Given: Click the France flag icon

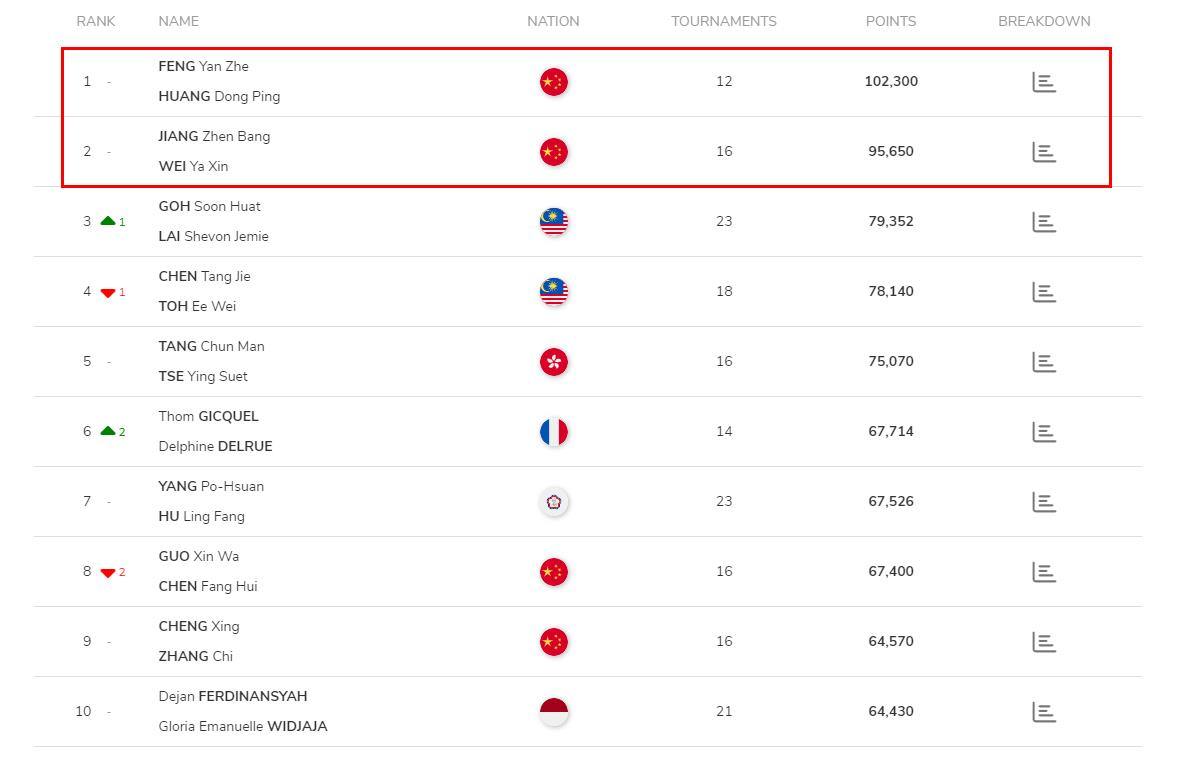Looking at the screenshot, I should click(x=554, y=432).
